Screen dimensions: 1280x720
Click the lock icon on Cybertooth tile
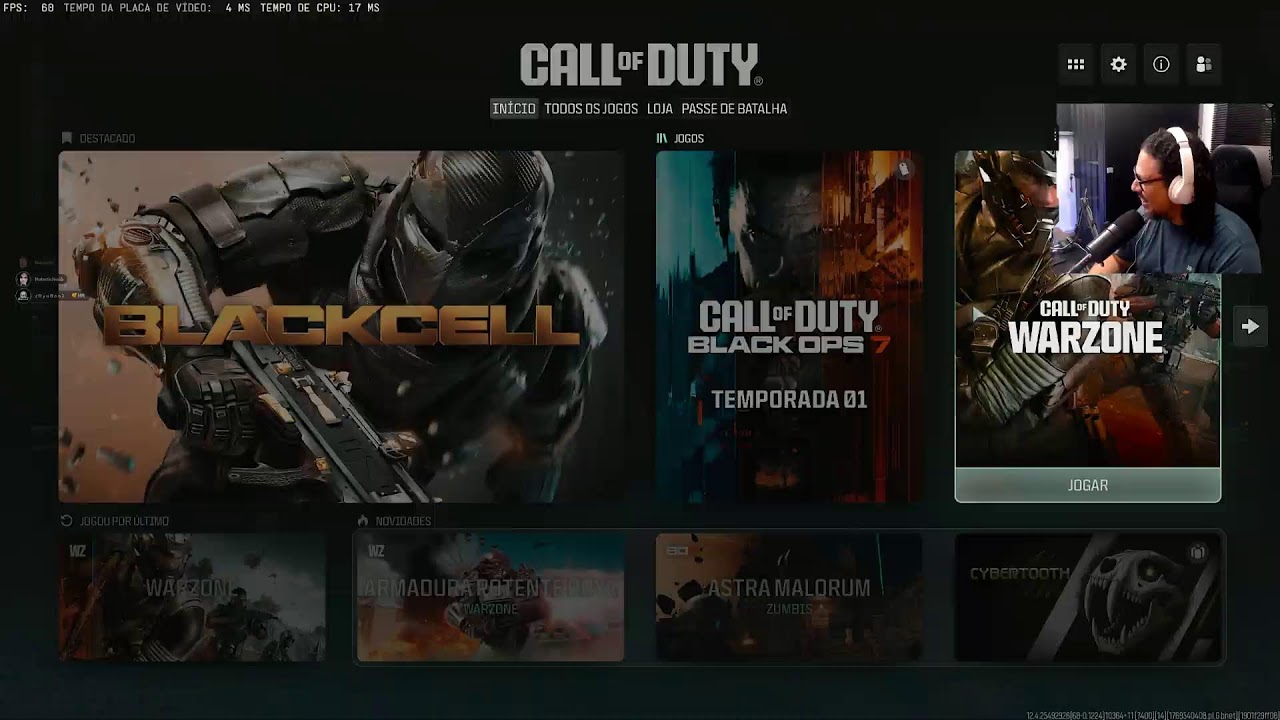1199,552
